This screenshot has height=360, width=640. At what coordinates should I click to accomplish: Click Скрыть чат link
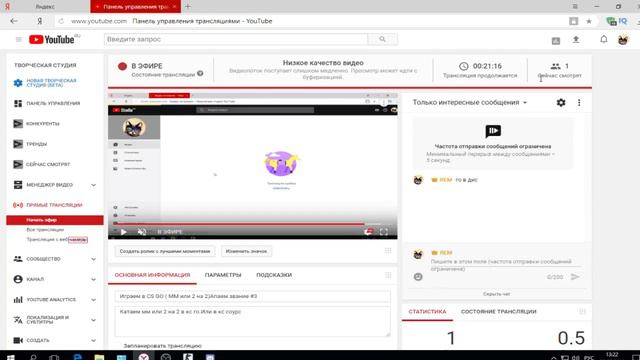coord(496,294)
